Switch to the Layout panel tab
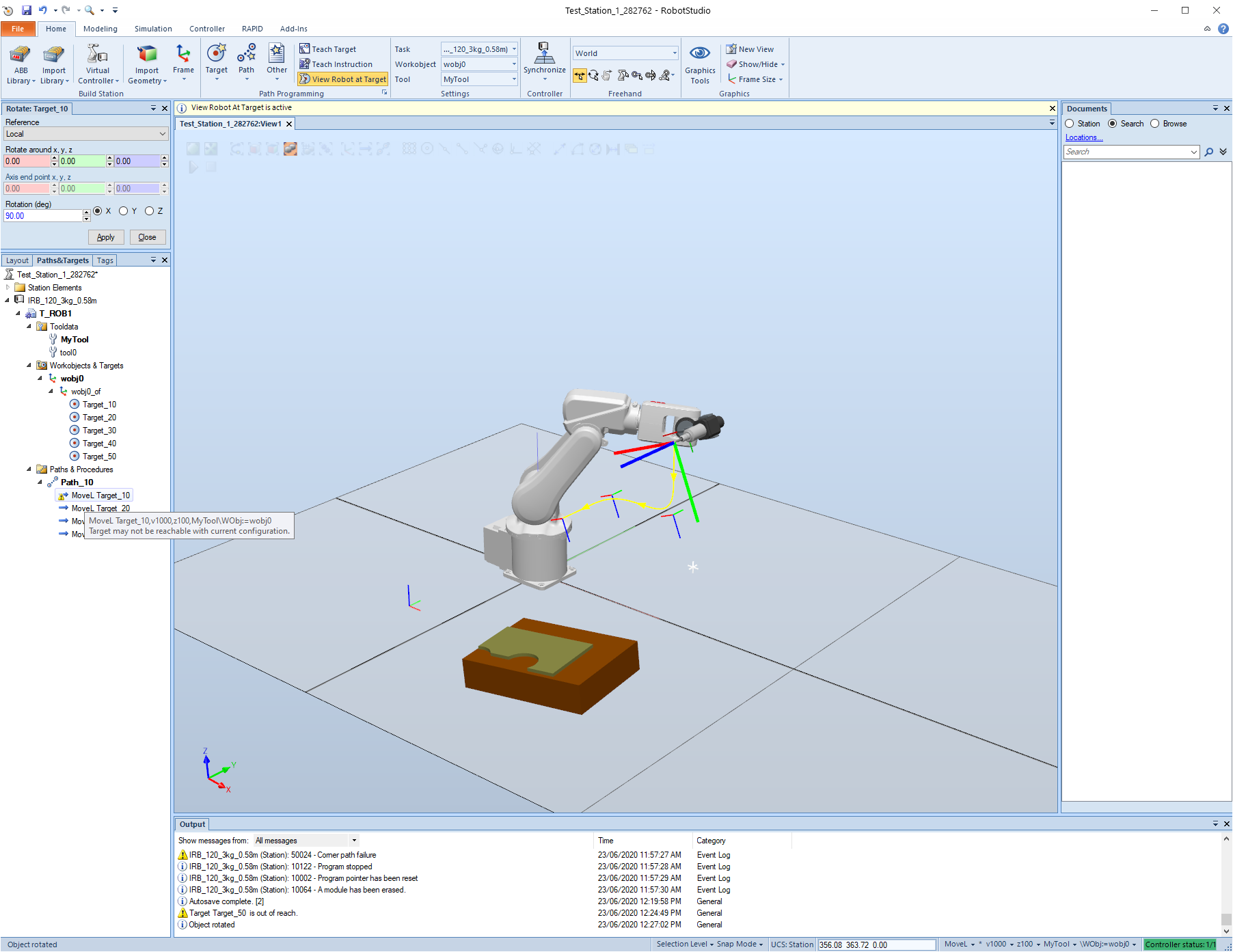Screen dimensions: 1233x952 click(x=18, y=260)
